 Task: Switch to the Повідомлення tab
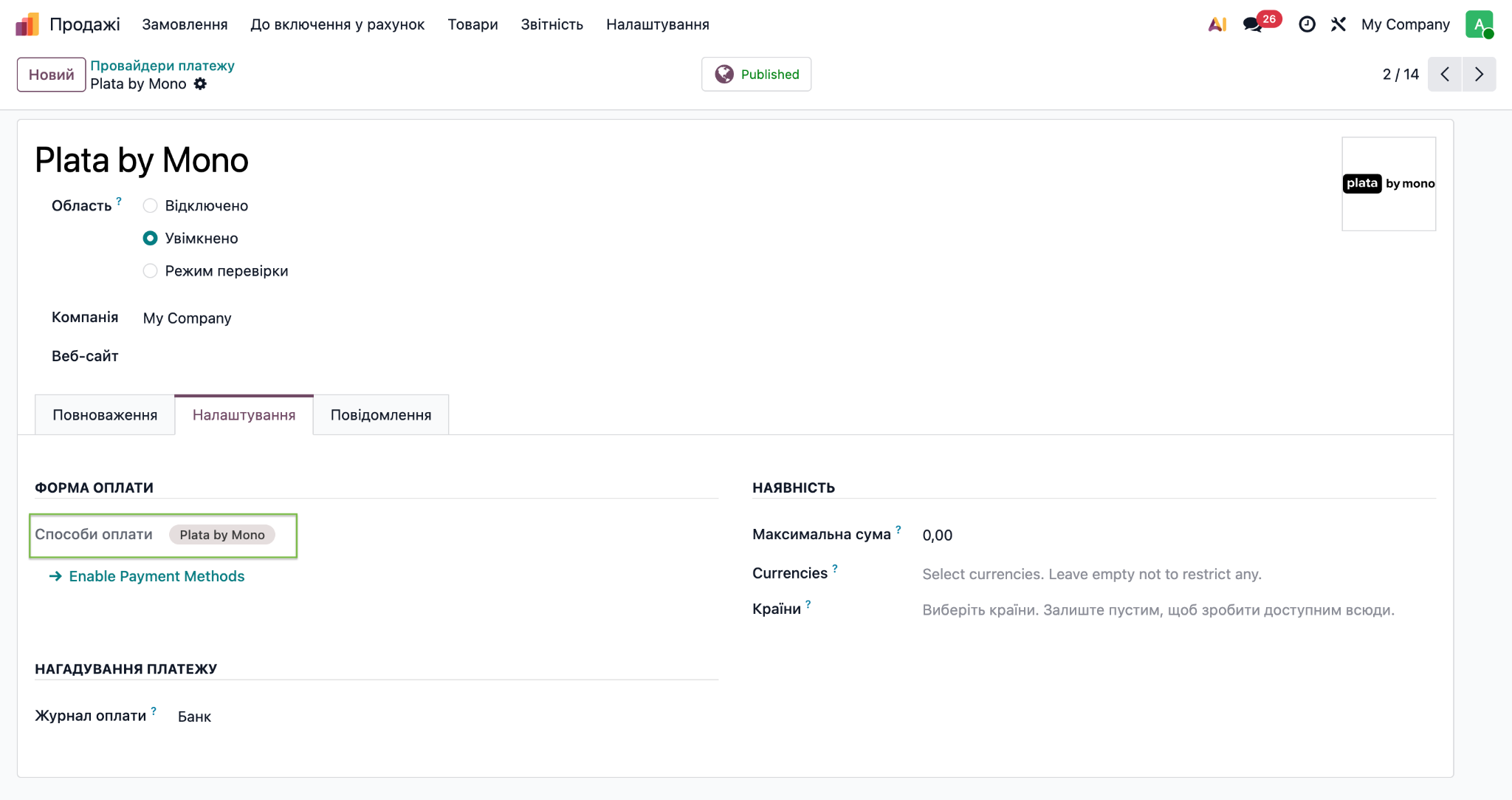click(381, 415)
